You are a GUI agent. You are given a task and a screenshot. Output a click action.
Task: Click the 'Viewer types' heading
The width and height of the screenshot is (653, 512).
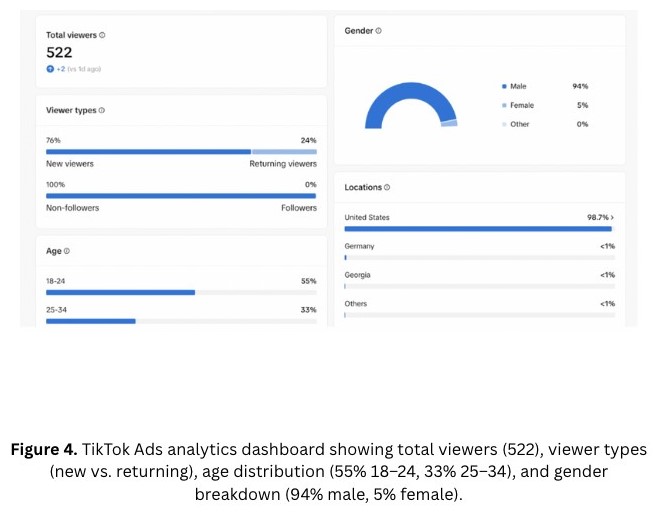coord(71,110)
